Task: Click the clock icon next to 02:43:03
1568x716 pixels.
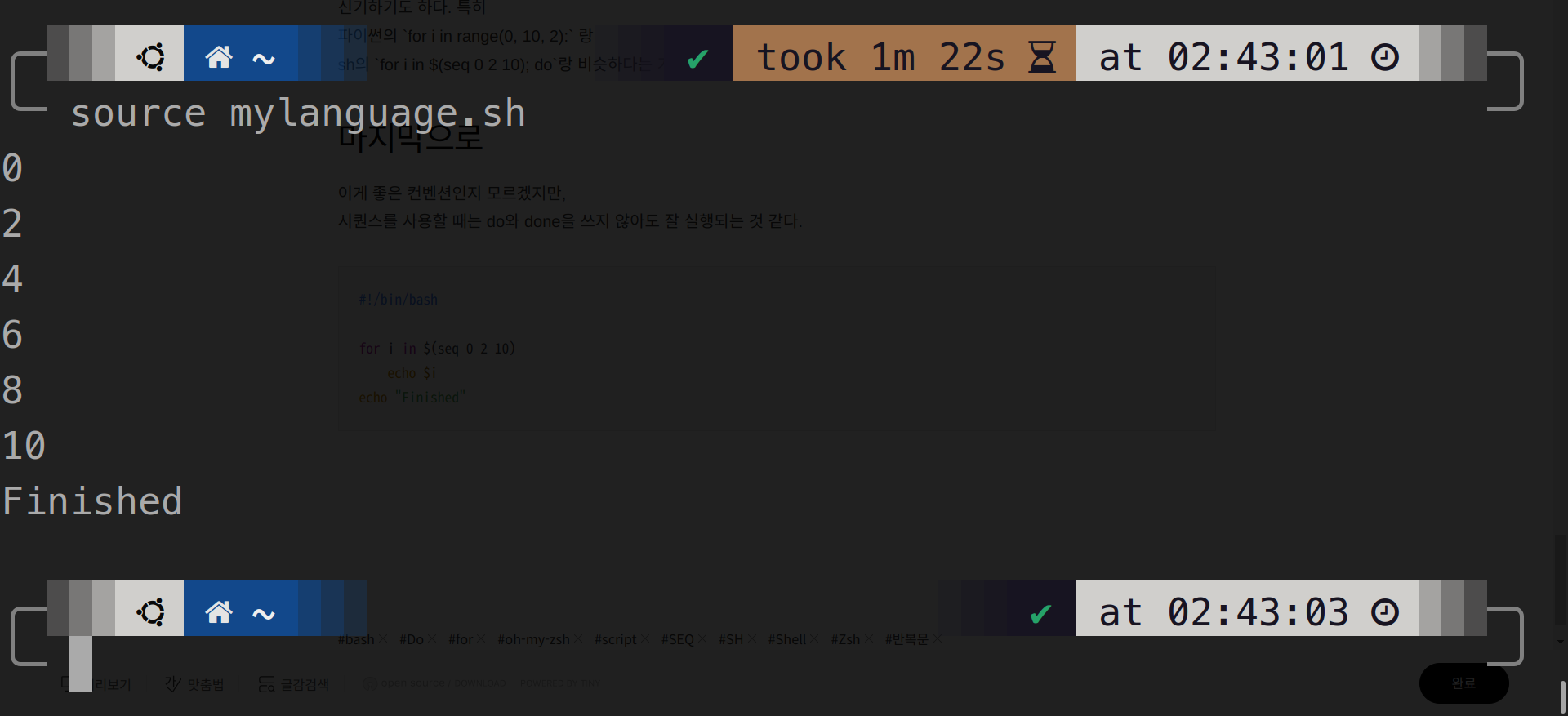Action: 1384,612
